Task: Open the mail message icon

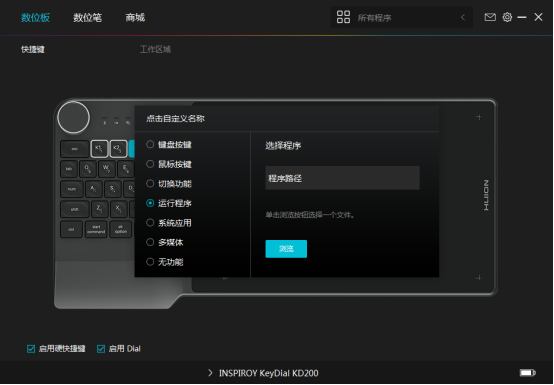Action: click(490, 17)
